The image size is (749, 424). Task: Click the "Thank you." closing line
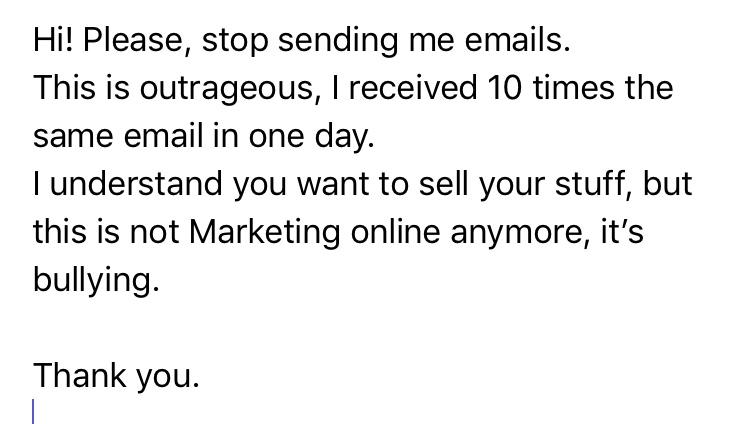coord(116,376)
